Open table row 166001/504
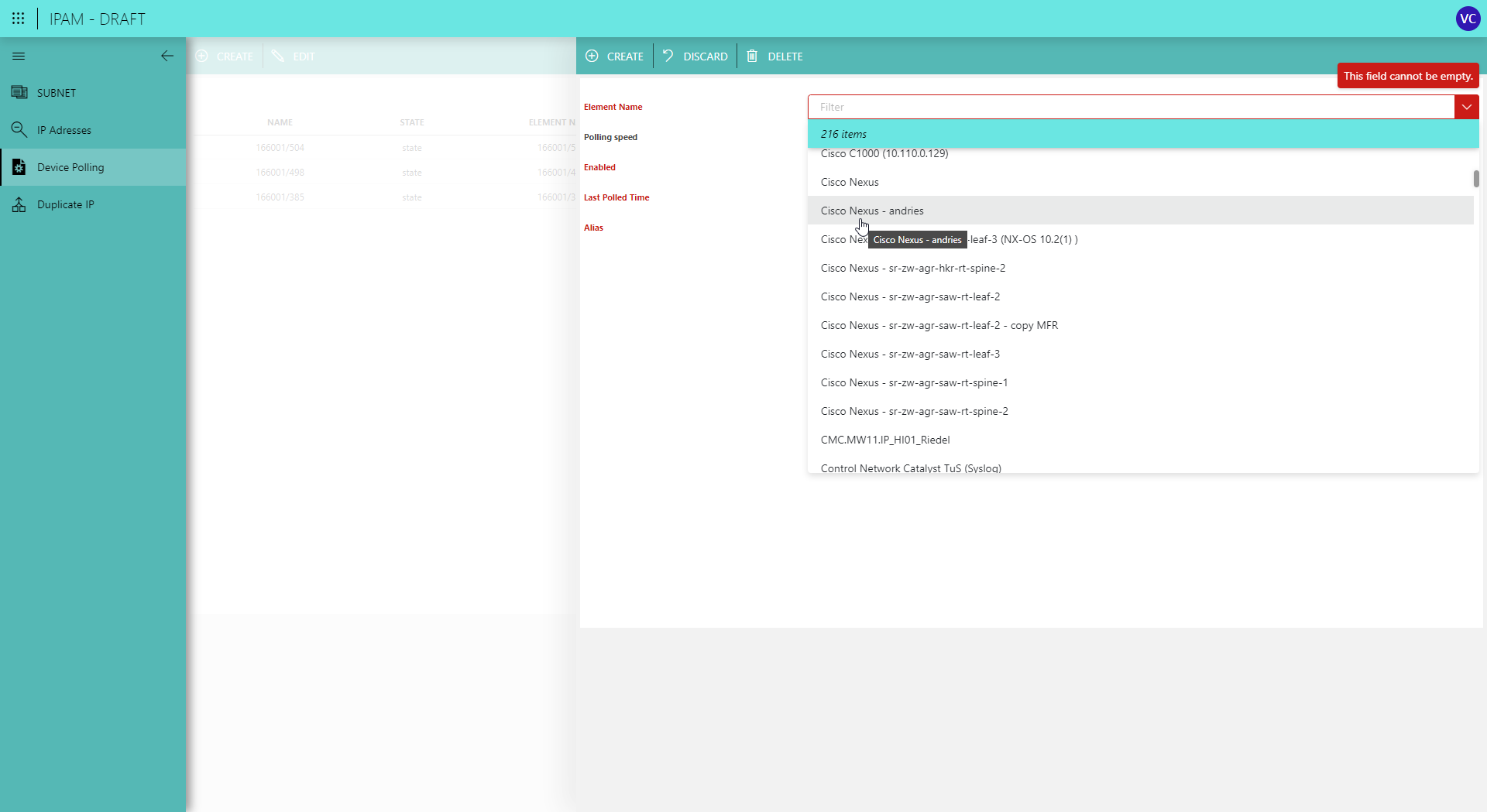The image size is (1487, 812). point(384,148)
